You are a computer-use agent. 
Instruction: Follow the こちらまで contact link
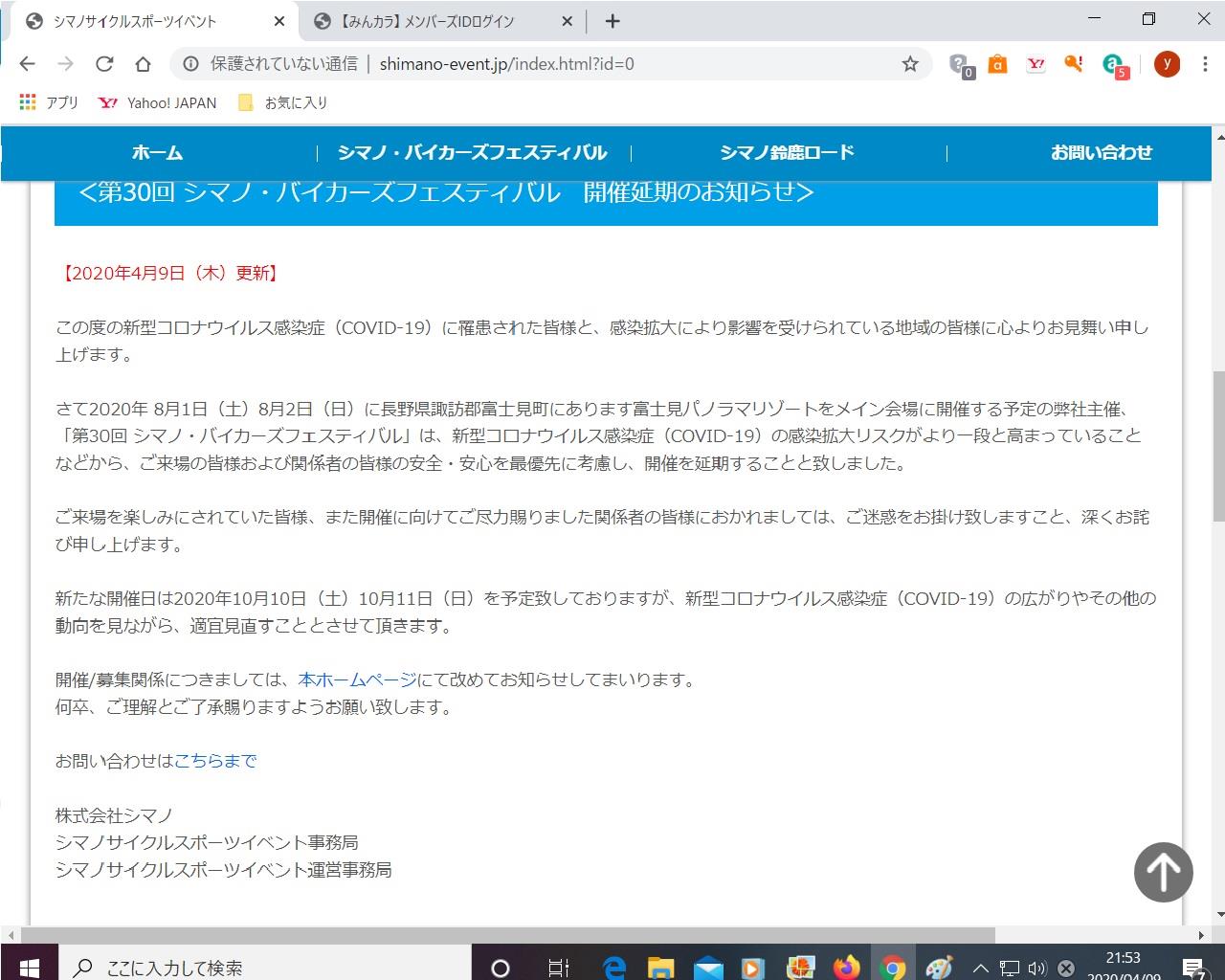click(x=215, y=761)
